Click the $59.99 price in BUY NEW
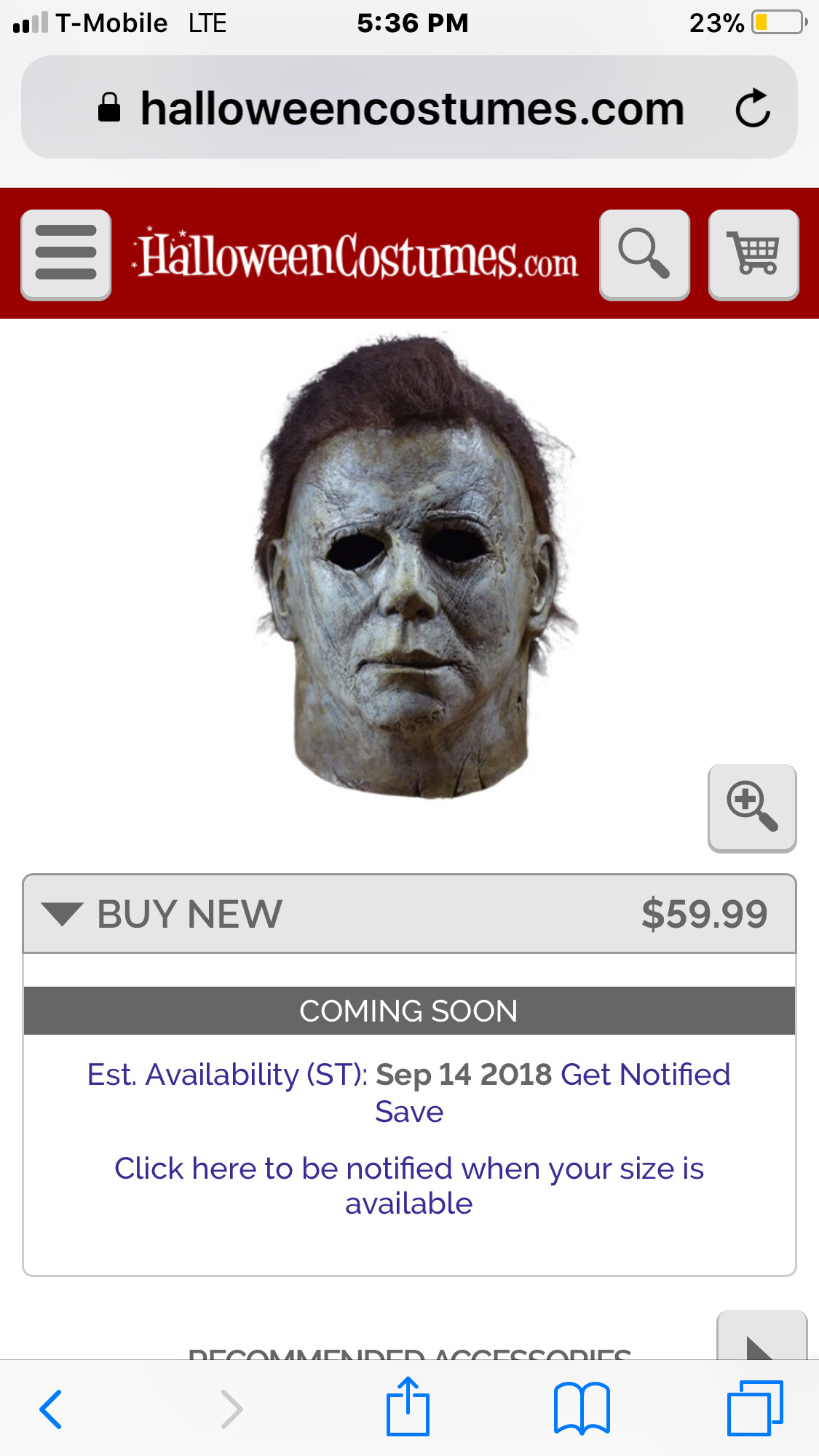 (x=704, y=914)
